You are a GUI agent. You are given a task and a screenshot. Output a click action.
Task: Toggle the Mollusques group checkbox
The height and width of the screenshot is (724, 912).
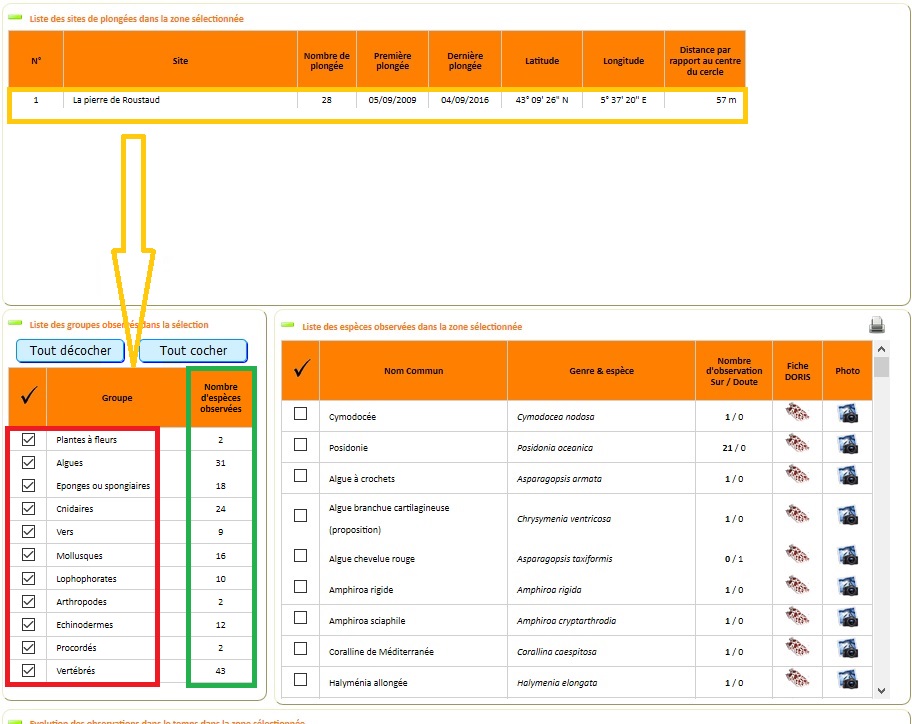click(28, 555)
